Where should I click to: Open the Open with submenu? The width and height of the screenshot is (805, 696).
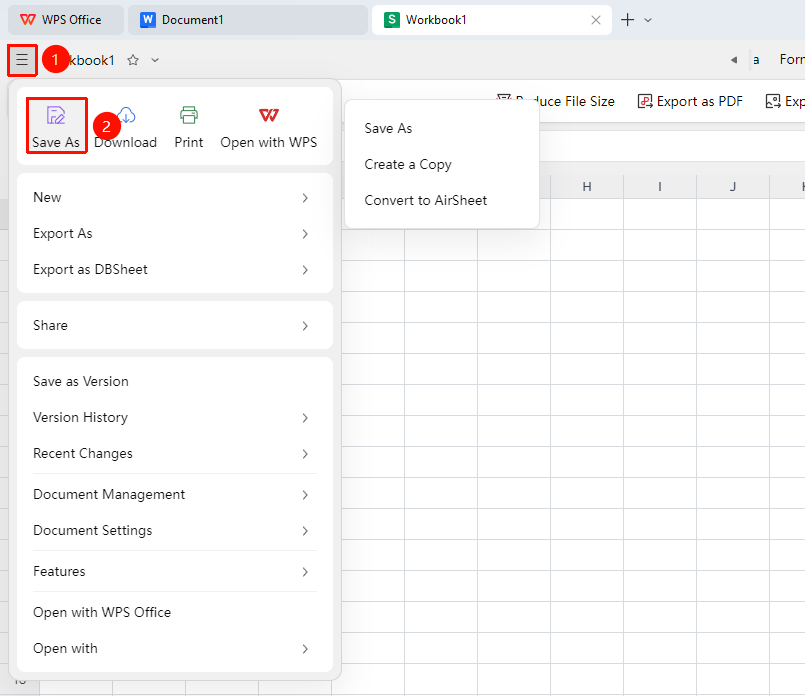pyautogui.click(x=175, y=648)
